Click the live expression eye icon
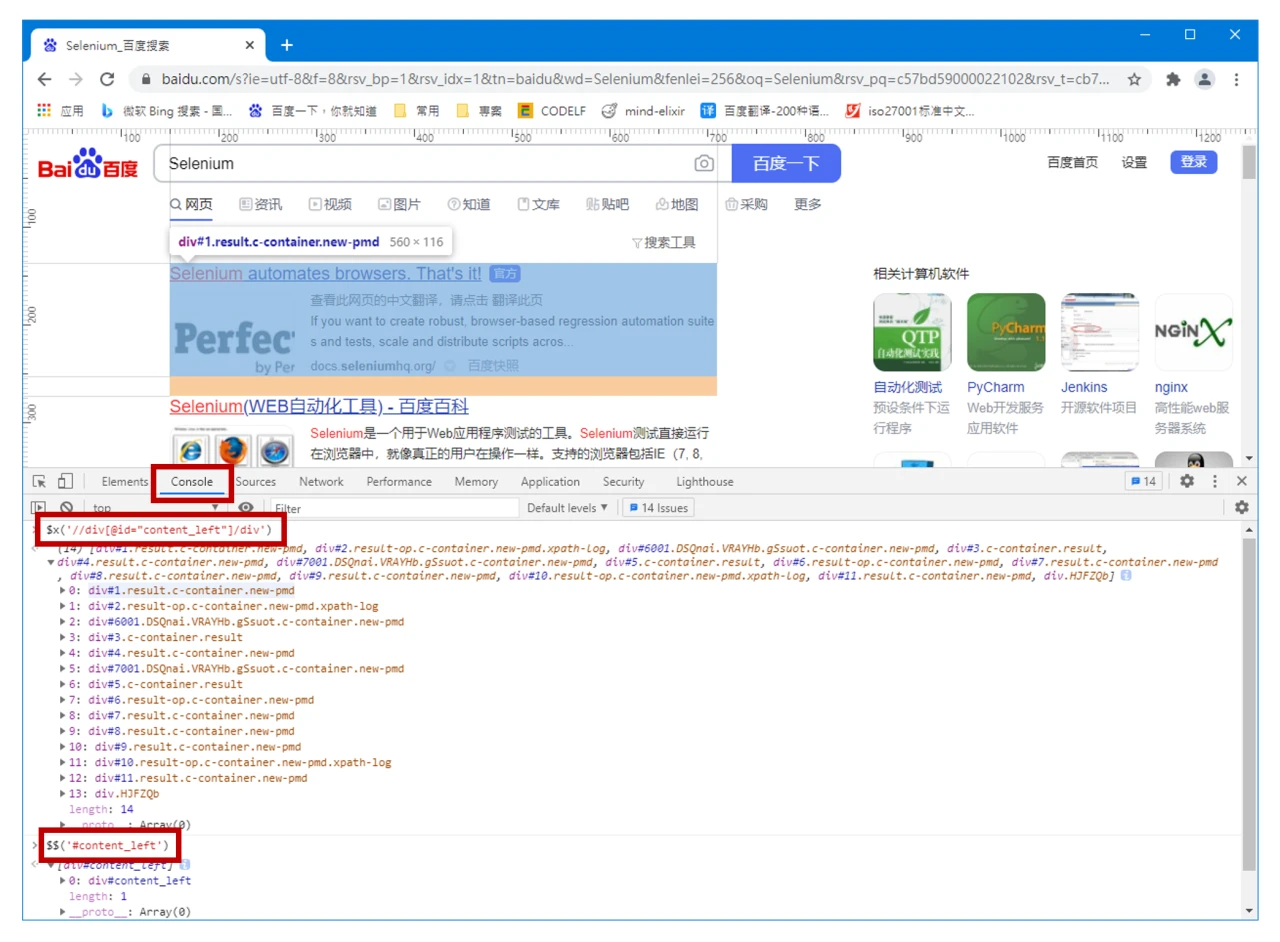 (x=245, y=508)
